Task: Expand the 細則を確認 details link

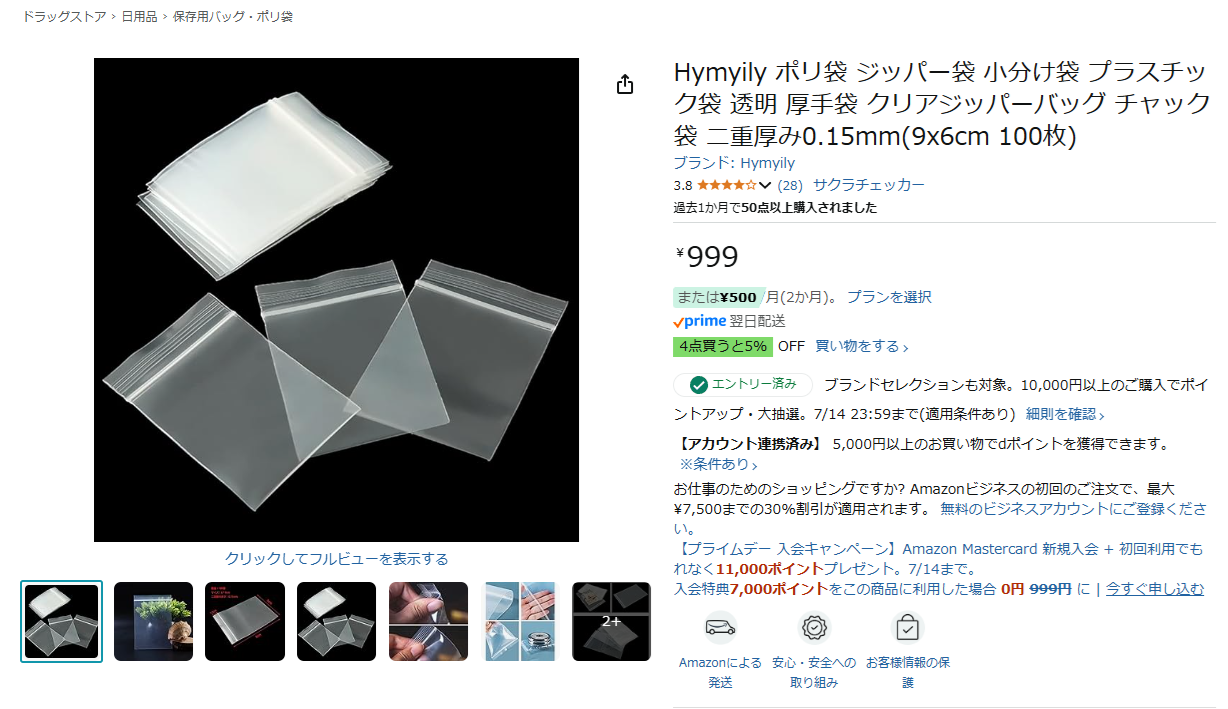Action: (x=1065, y=414)
